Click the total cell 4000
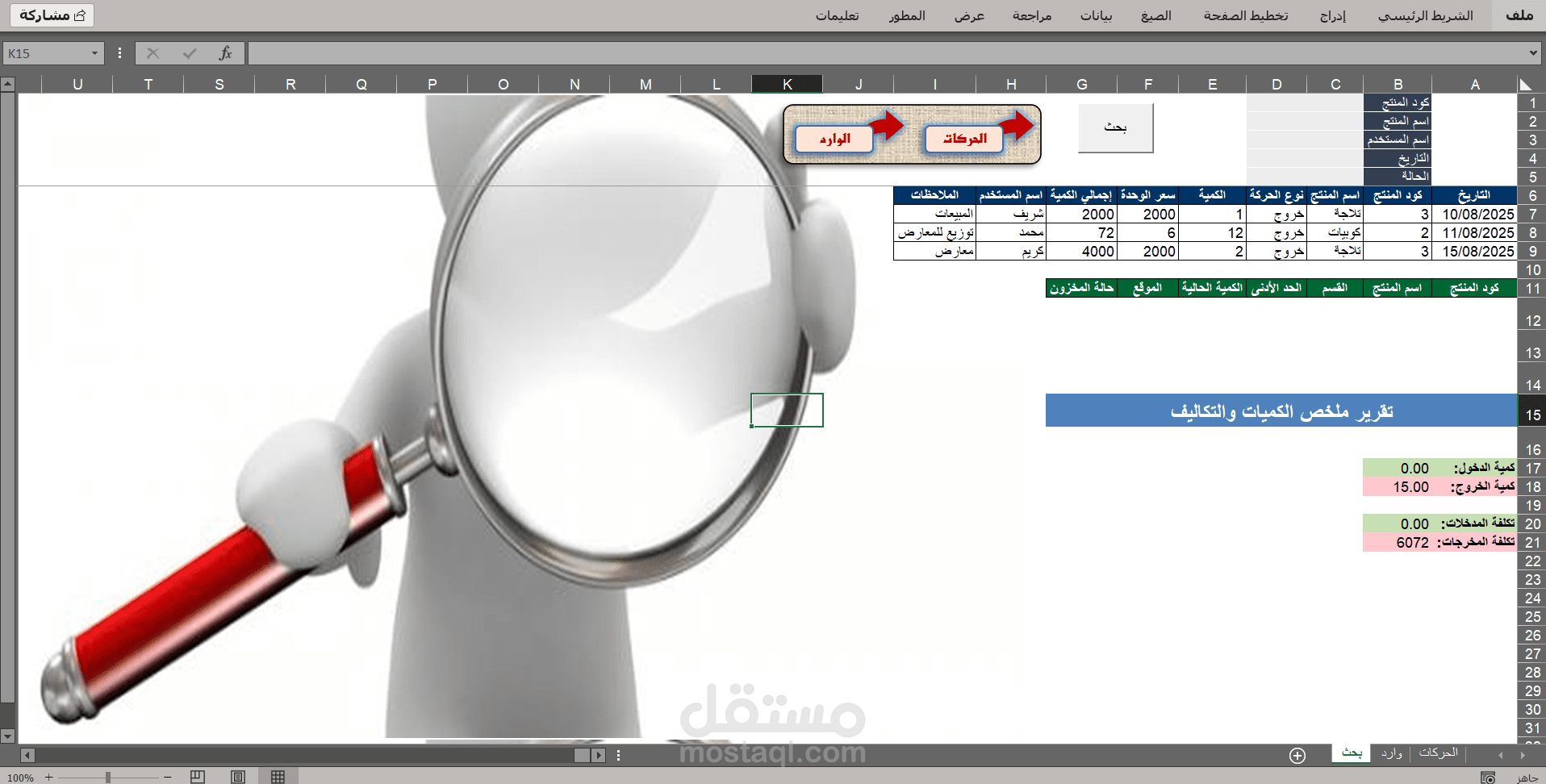 point(1082,252)
